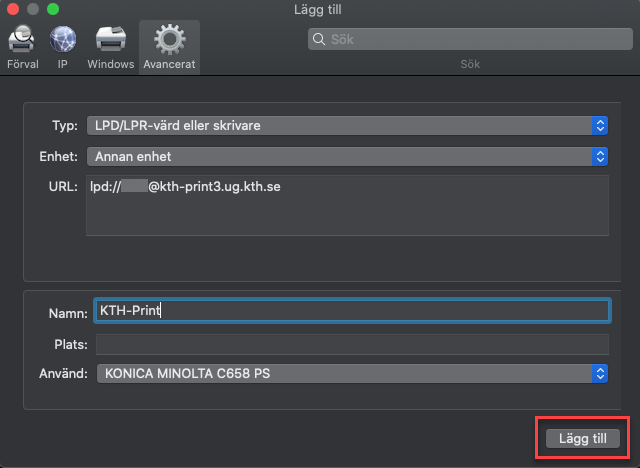Viewport: 640px width, 468px height.
Task: Open the Förval printer pane
Action: point(23,46)
